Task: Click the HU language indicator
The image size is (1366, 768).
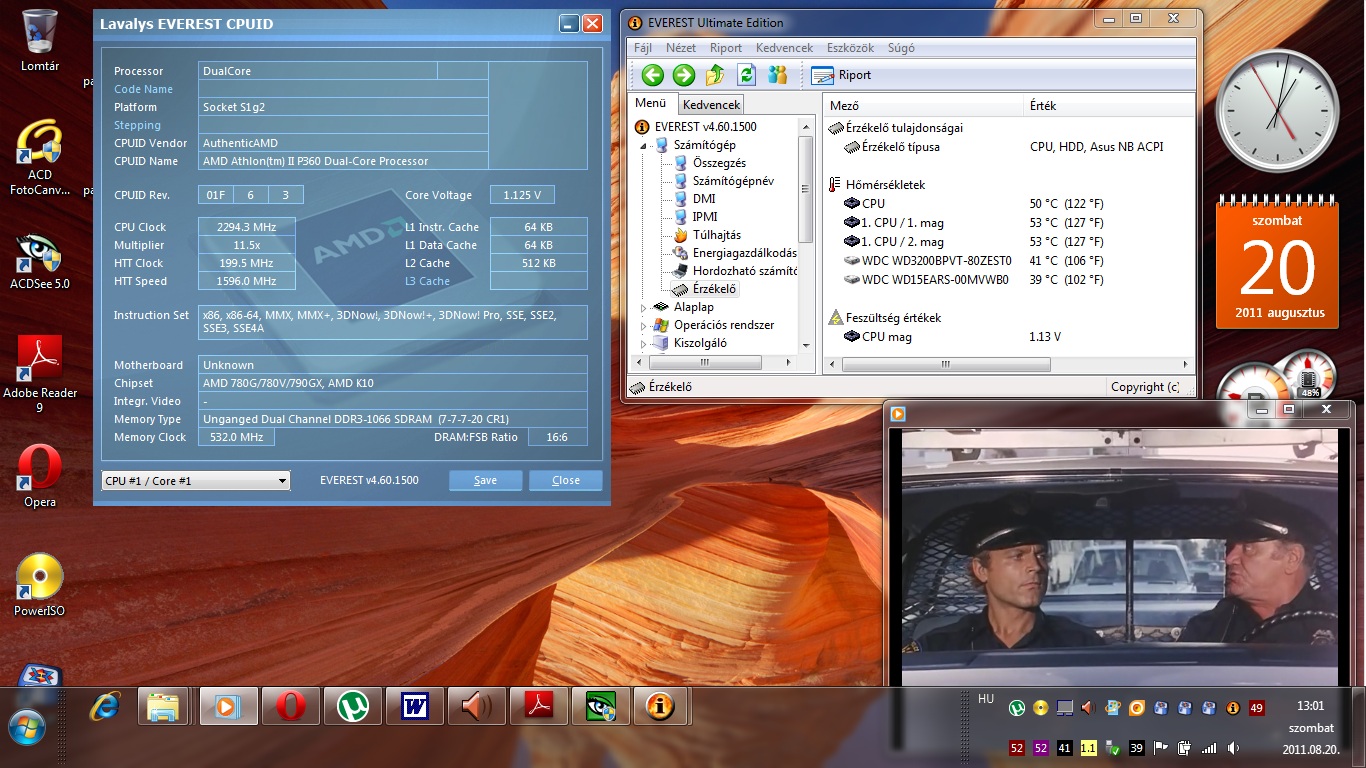Action: [986, 699]
